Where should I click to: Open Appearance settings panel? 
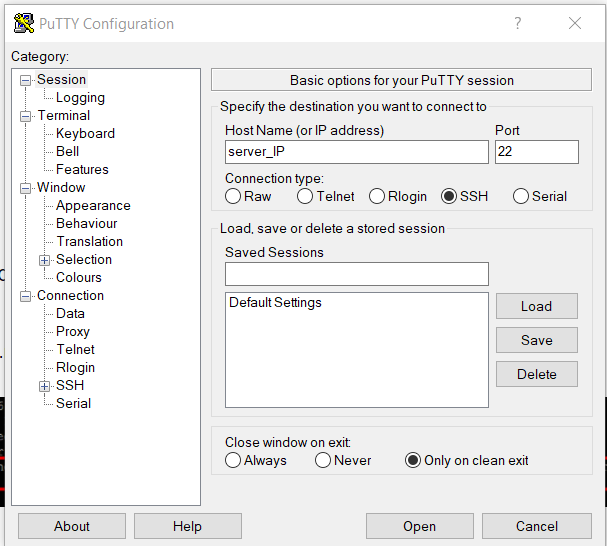click(x=93, y=206)
